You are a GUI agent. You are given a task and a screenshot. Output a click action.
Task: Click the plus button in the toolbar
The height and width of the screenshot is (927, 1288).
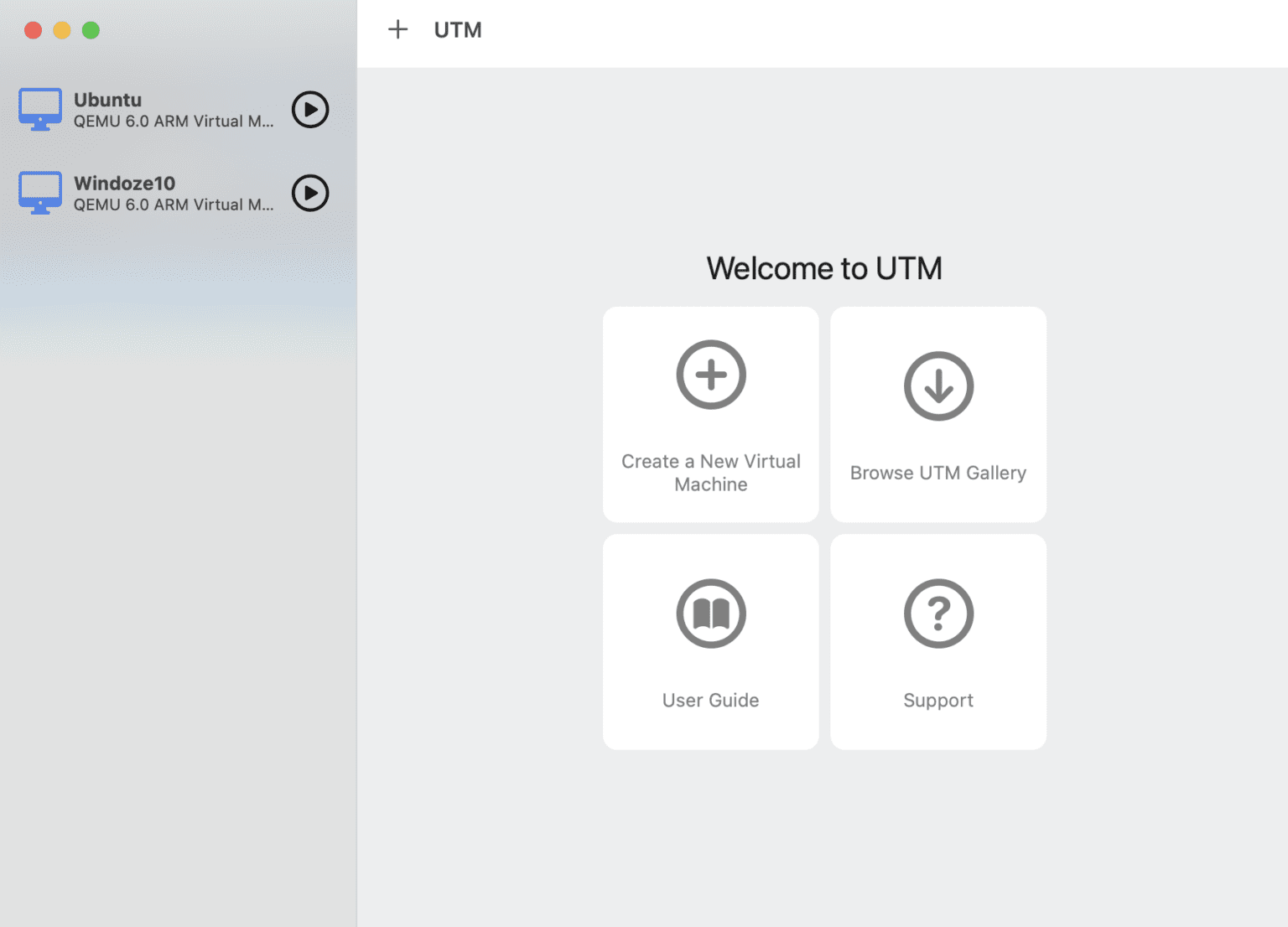pyautogui.click(x=397, y=30)
